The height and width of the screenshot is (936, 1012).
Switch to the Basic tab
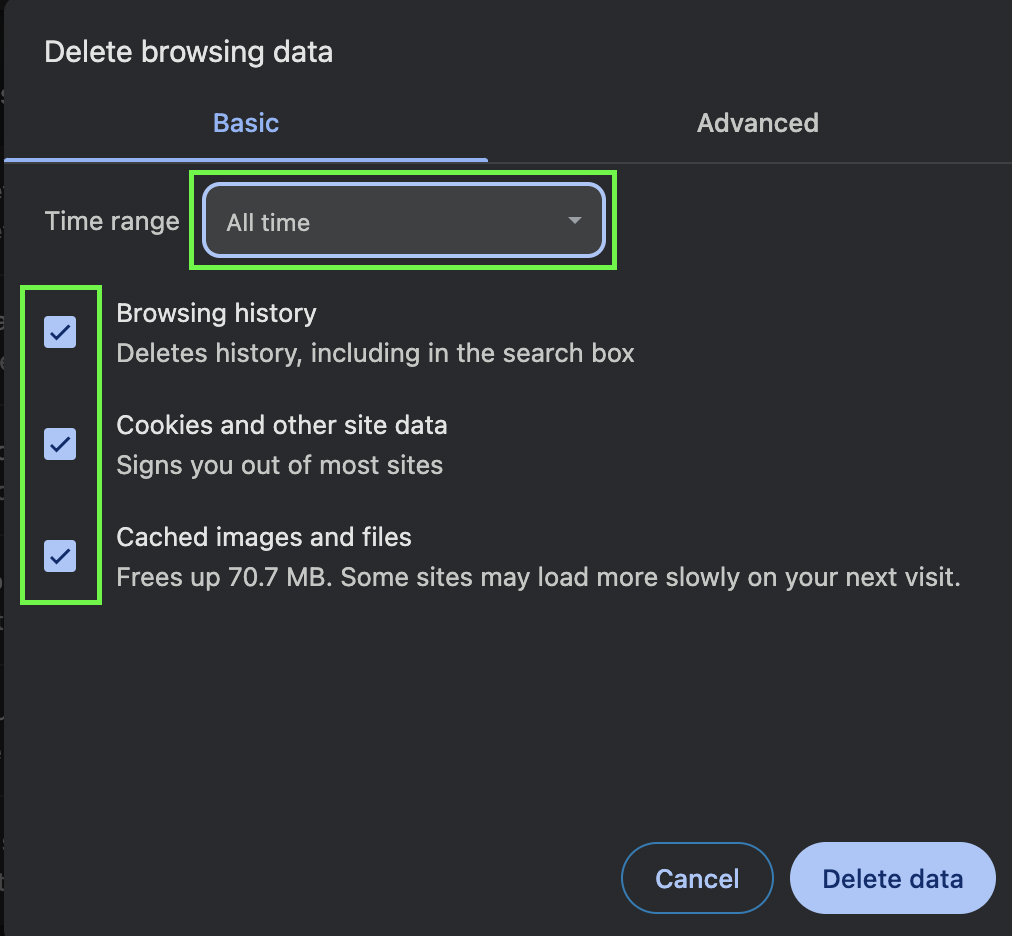(246, 123)
